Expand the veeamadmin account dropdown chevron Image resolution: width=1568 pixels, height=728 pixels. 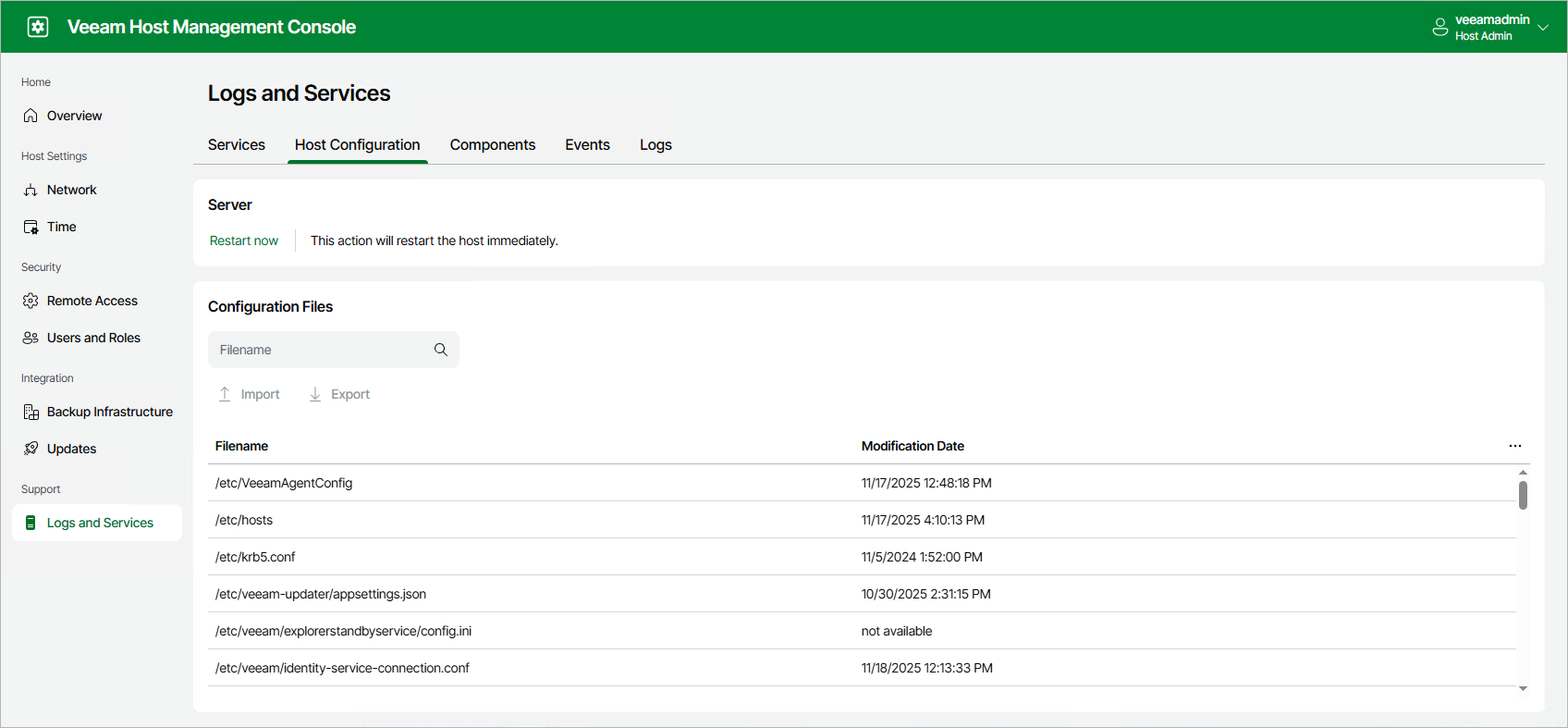1543,28
